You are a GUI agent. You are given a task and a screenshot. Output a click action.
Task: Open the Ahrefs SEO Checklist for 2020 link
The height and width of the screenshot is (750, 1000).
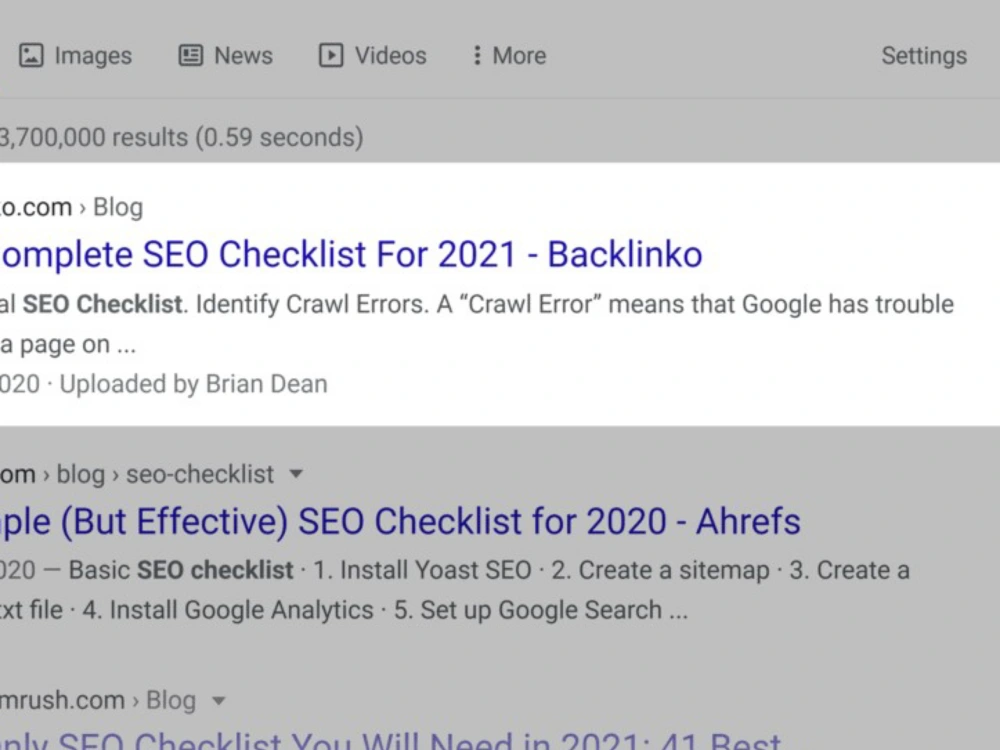400,522
